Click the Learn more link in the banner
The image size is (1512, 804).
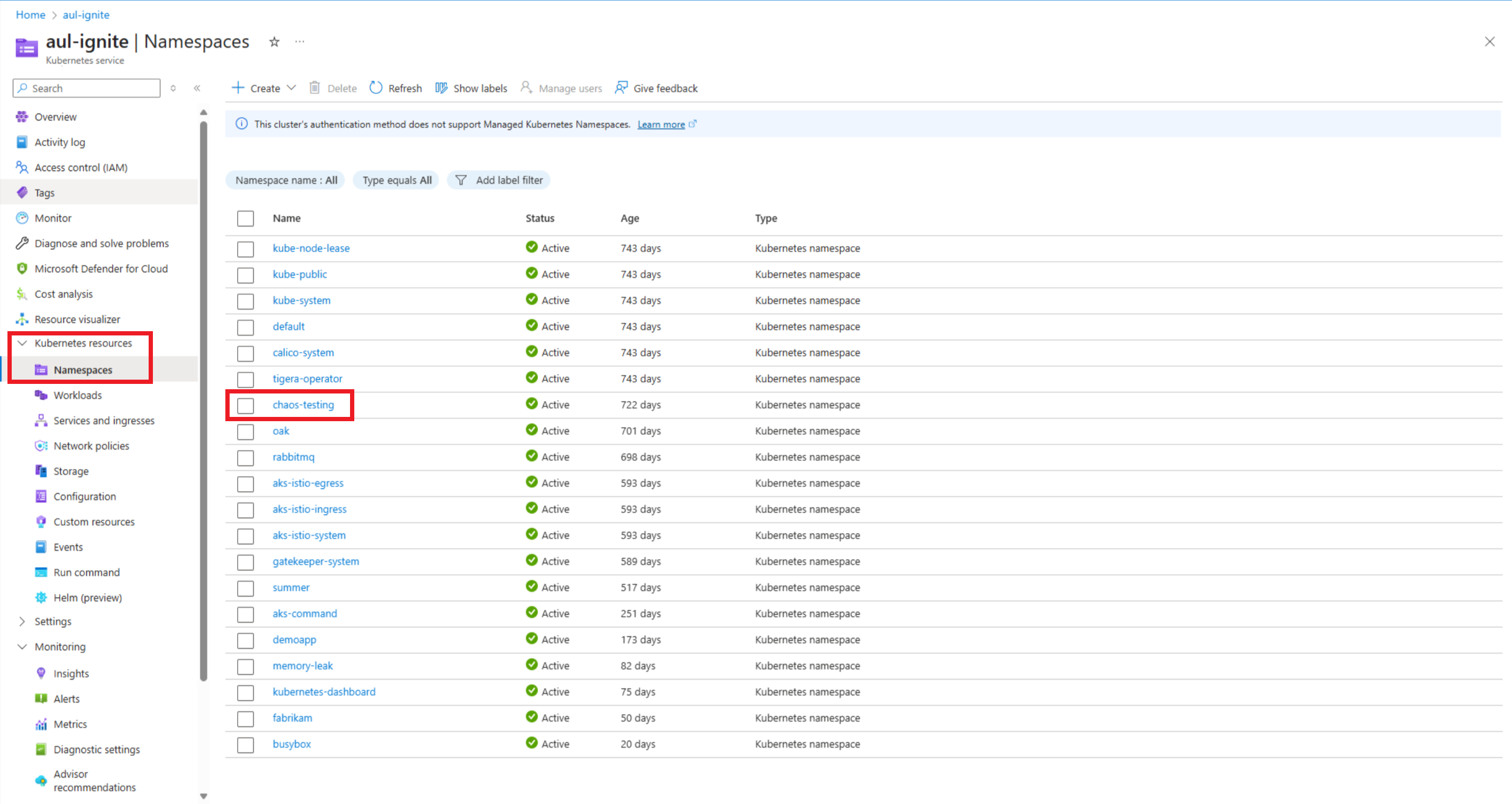click(x=661, y=124)
